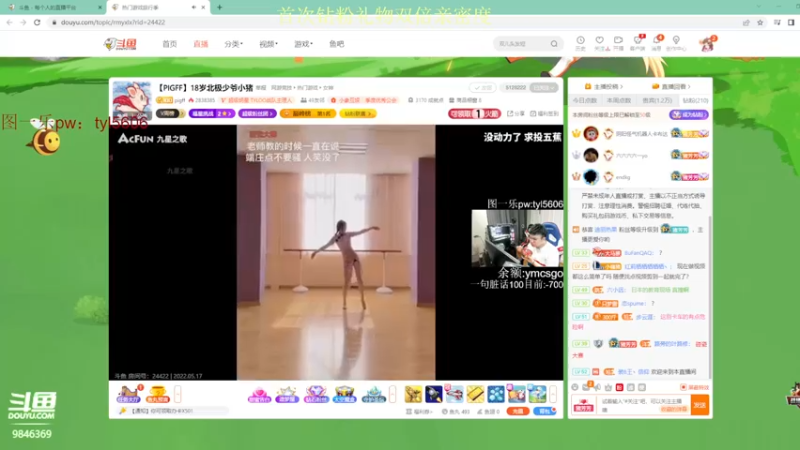800x450 pixels.
Task: Open the 鱼吧 menu item
Action: click(336, 44)
